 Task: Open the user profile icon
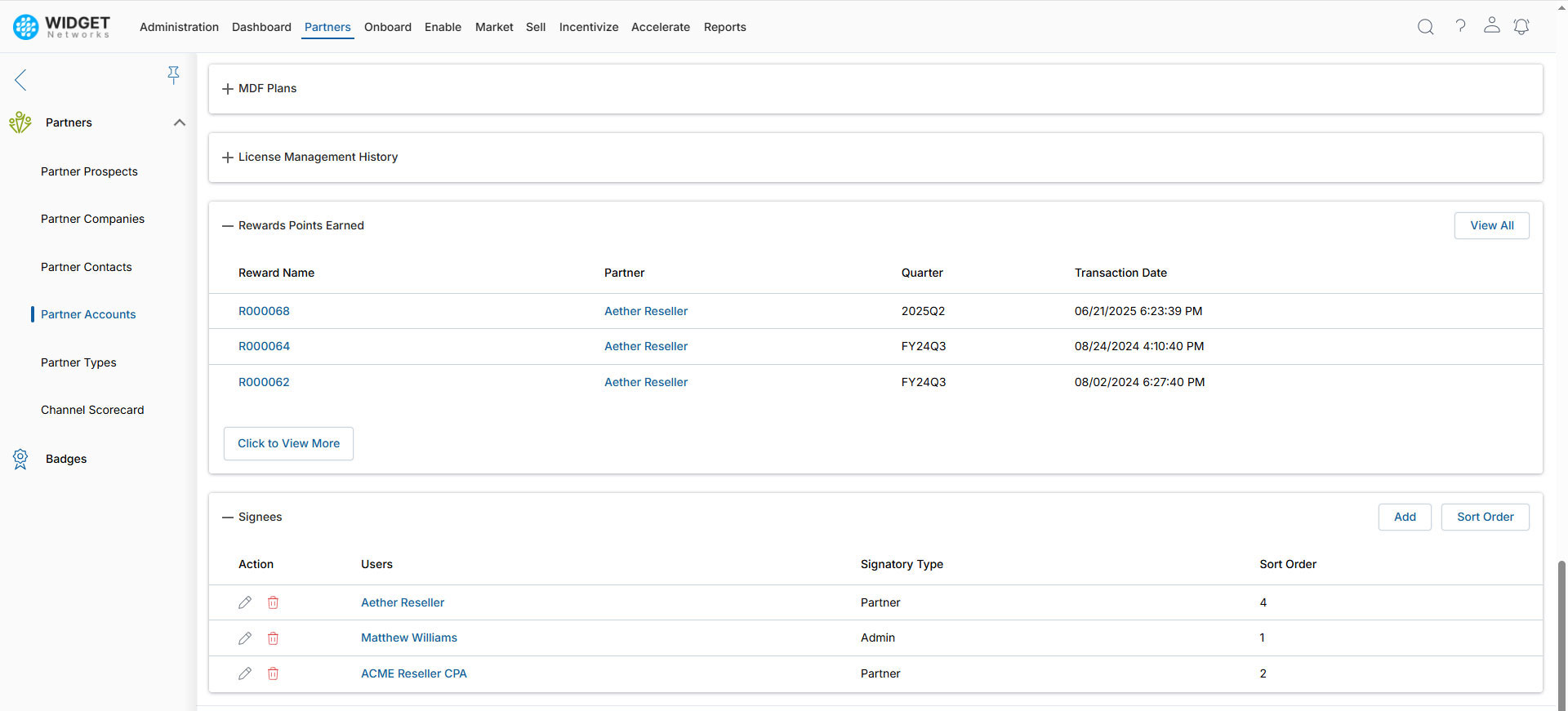(1491, 26)
